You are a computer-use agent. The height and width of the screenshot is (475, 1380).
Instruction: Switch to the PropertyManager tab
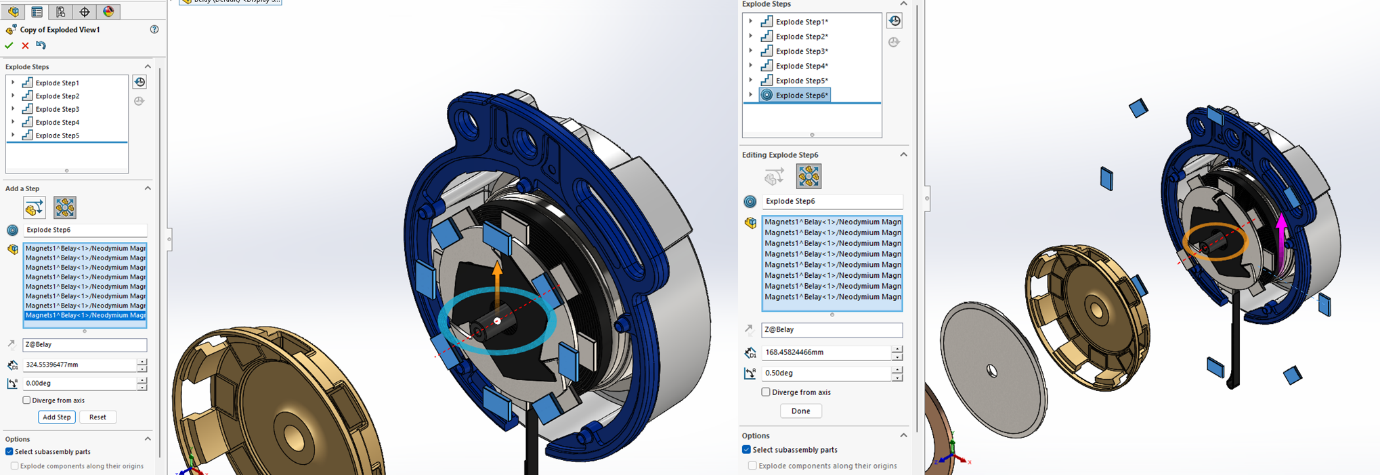tap(37, 12)
